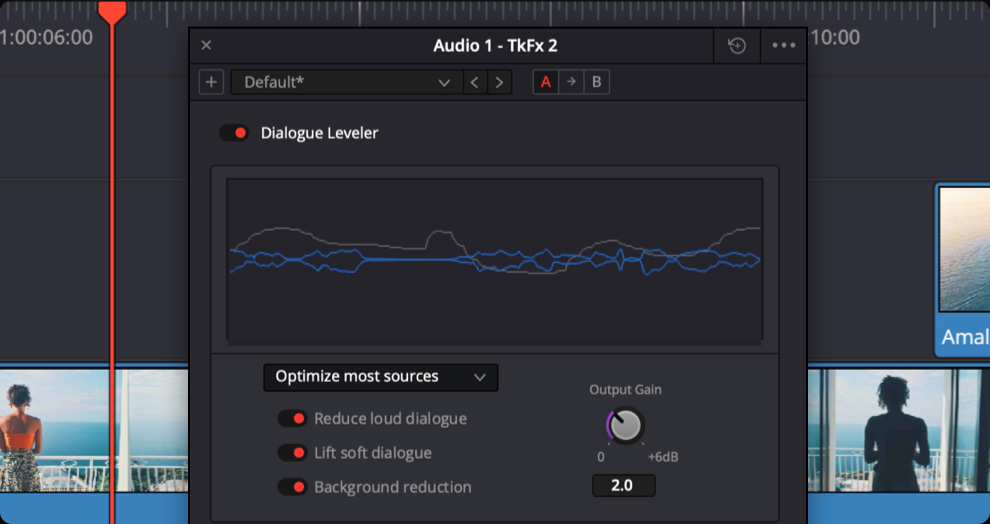Click the add preset plus icon
This screenshot has height=524, width=990.
pos(211,82)
